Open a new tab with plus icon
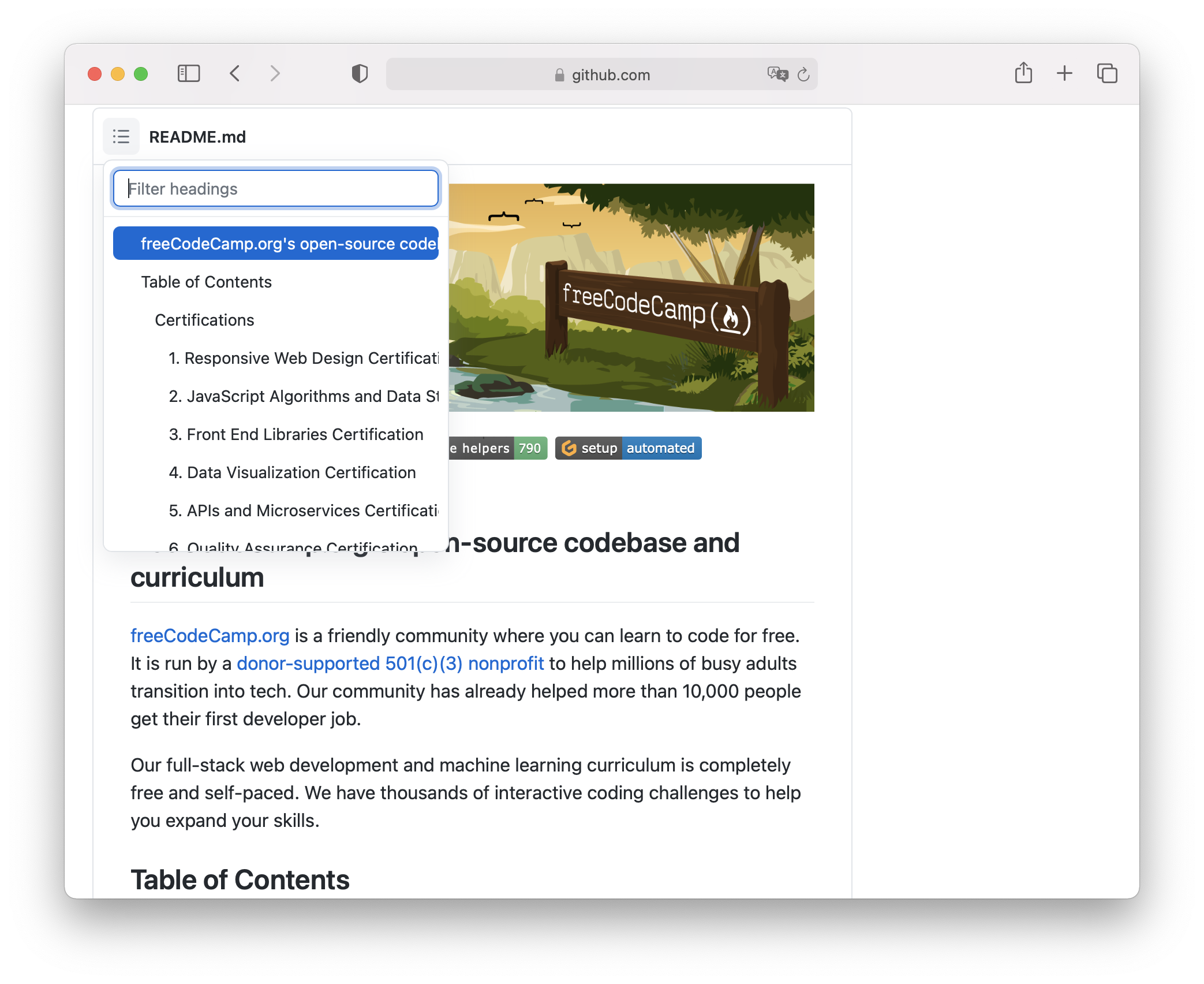Image resolution: width=1204 pixels, height=984 pixels. [1064, 73]
